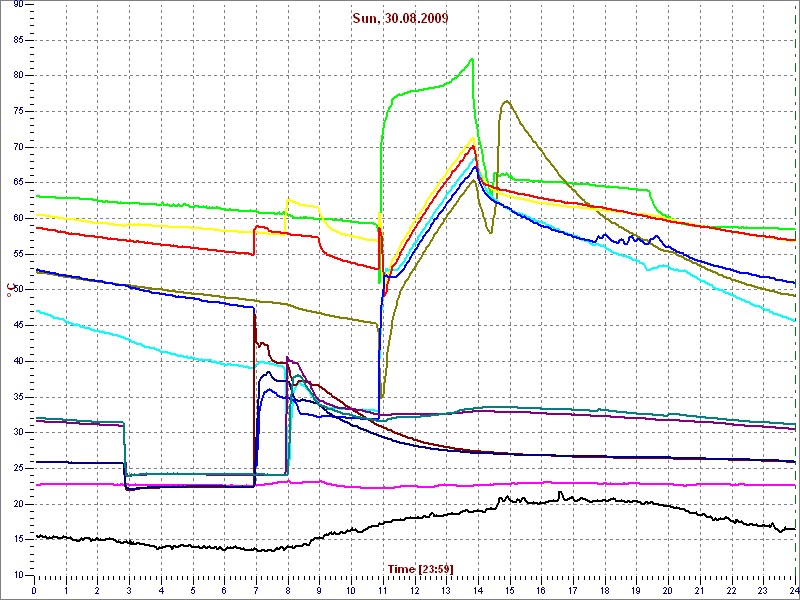Pick the 70 degree temperature axis label
The width and height of the screenshot is (800, 600).
point(18,147)
